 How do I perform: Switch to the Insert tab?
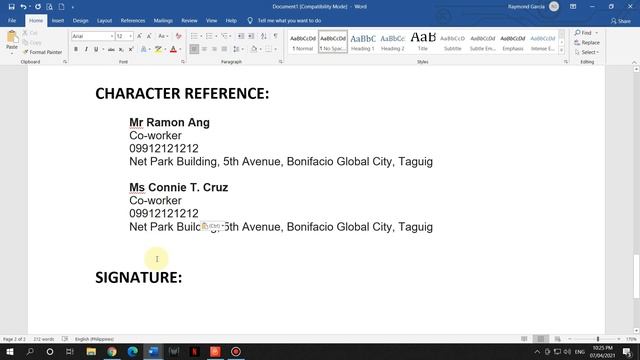58,20
